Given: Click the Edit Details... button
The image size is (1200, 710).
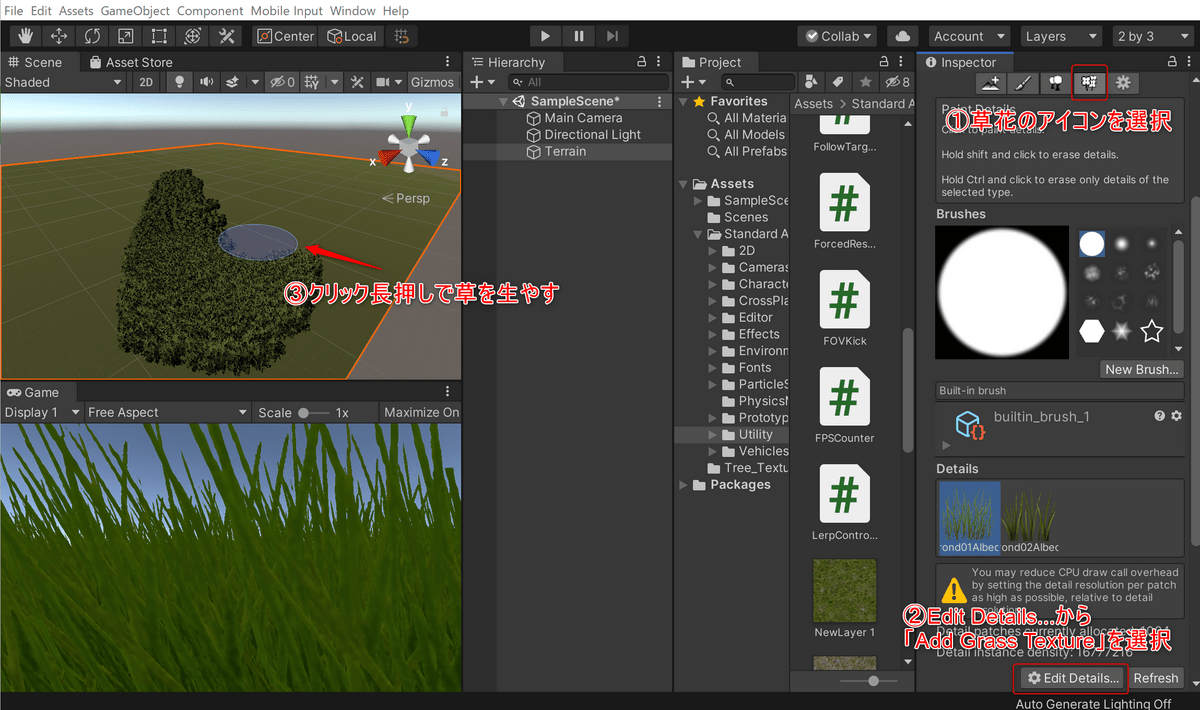Looking at the screenshot, I should coord(1071,678).
